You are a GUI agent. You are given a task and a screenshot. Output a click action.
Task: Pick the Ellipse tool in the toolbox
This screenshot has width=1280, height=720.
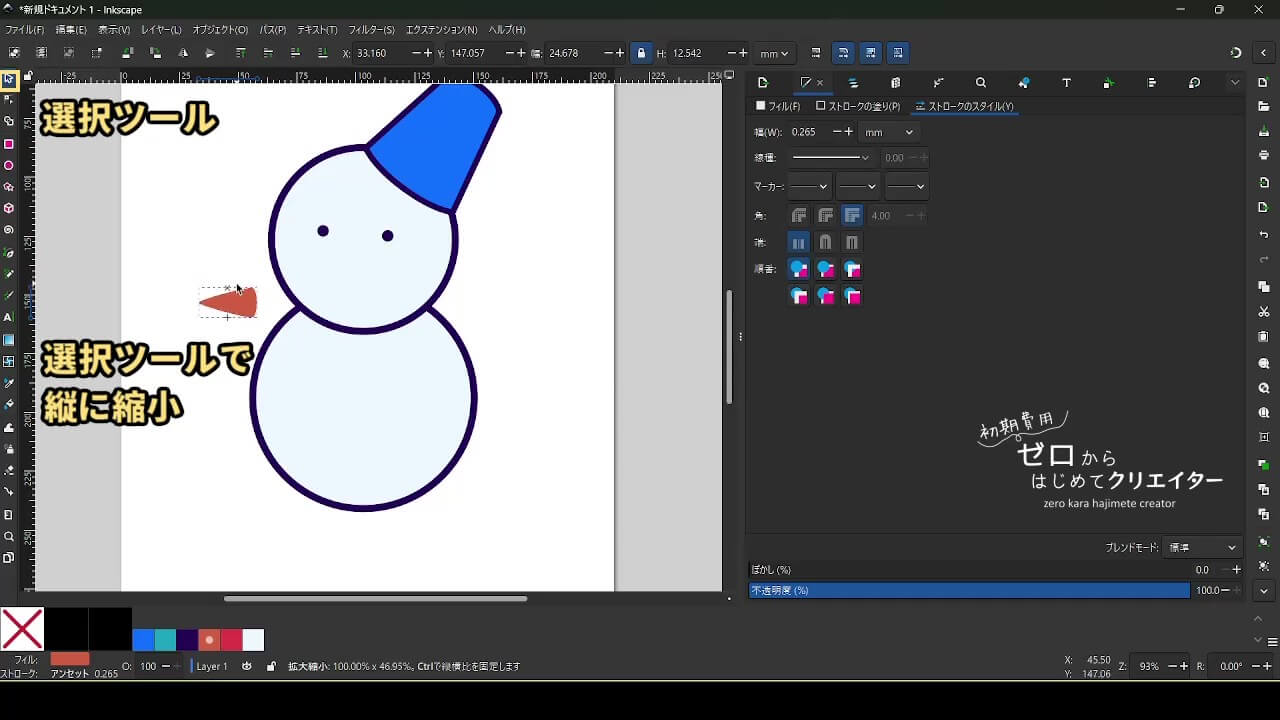click(9, 166)
